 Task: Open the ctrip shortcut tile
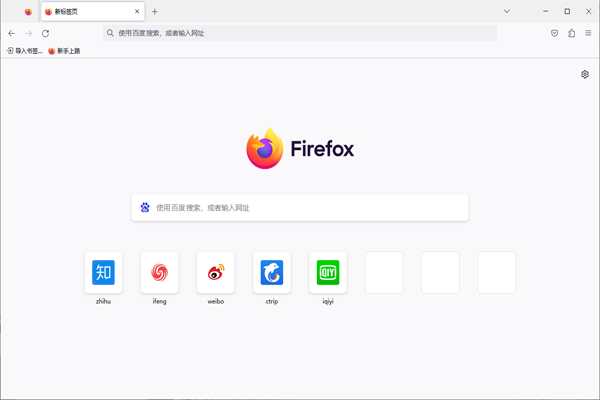click(x=272, y=272)
